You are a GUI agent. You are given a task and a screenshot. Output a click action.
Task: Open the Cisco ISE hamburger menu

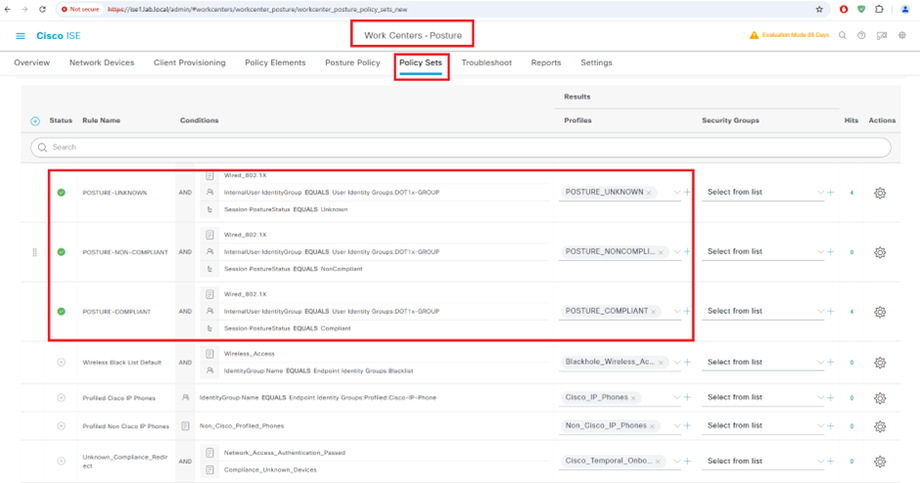[21, 36]
